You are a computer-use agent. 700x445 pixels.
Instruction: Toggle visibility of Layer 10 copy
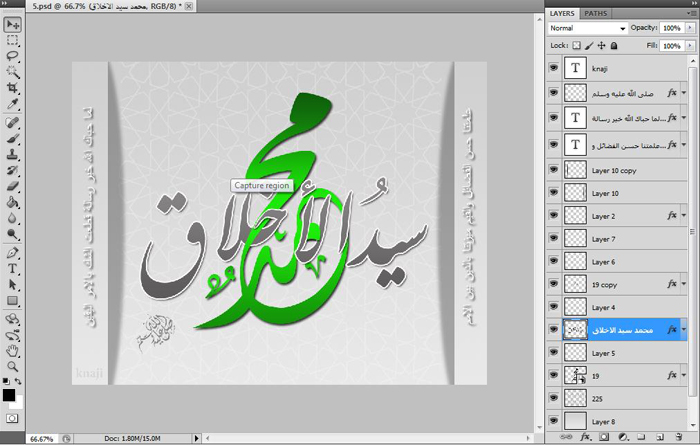pyautogui.click(x=554, y=170)
